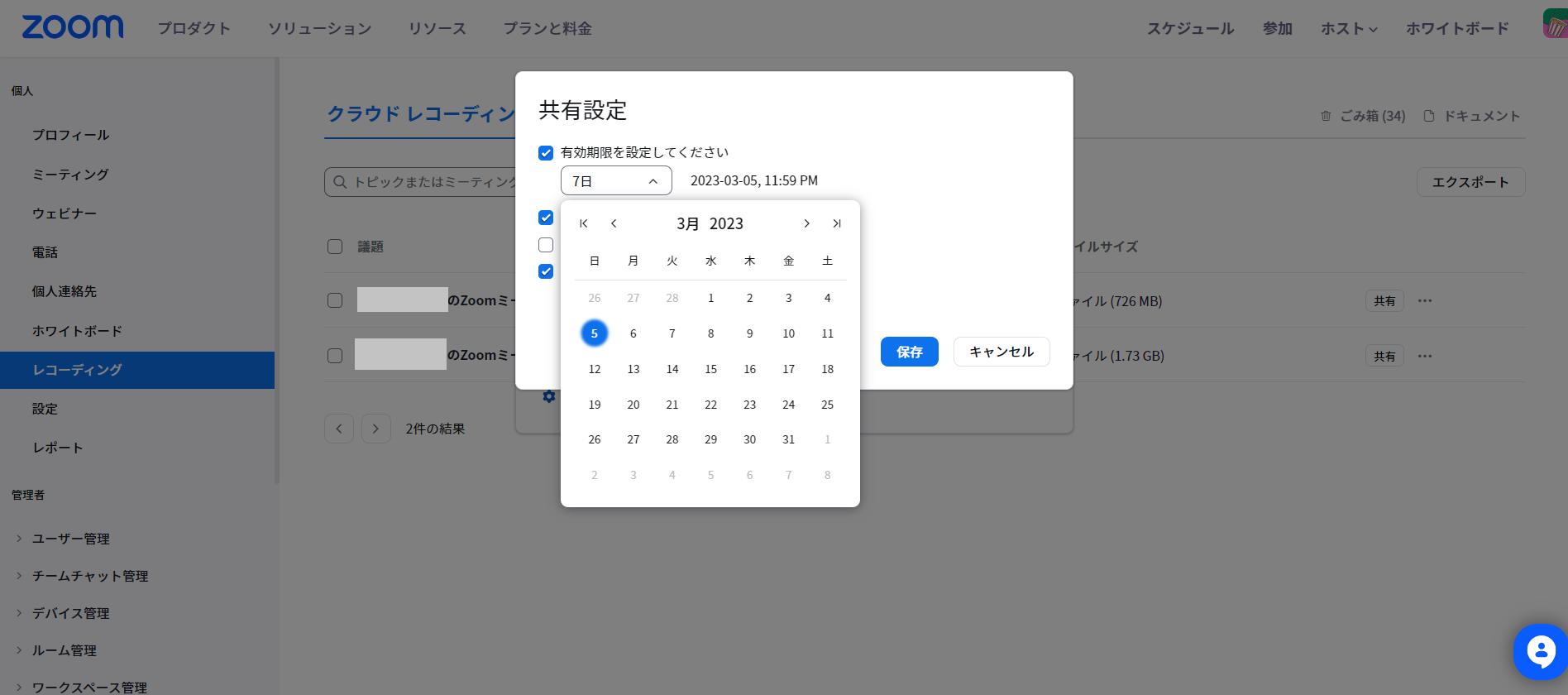Select the 1.73 GB recording row checkbox
Viewport: 1568px width, 695px height.
pyautogui.click(x=335, y=356)
